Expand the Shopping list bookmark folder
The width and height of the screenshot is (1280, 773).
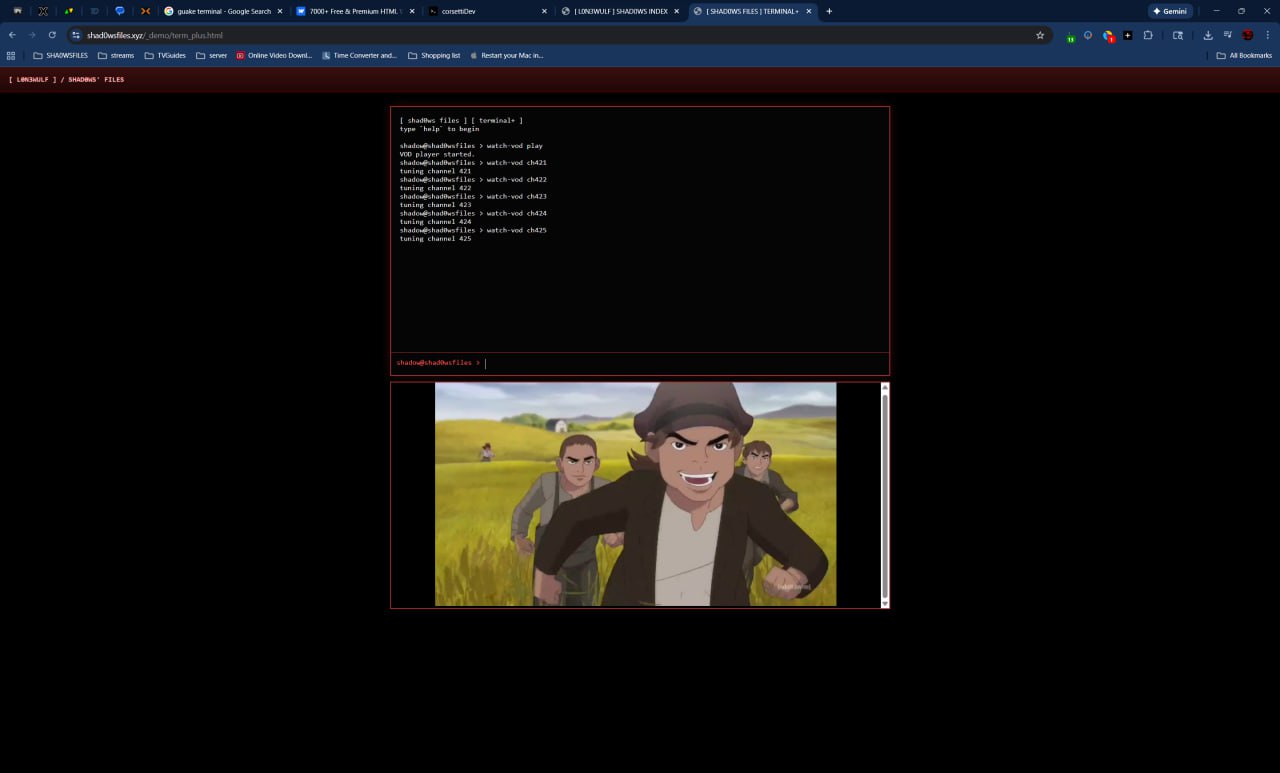(x=434, y=56)
